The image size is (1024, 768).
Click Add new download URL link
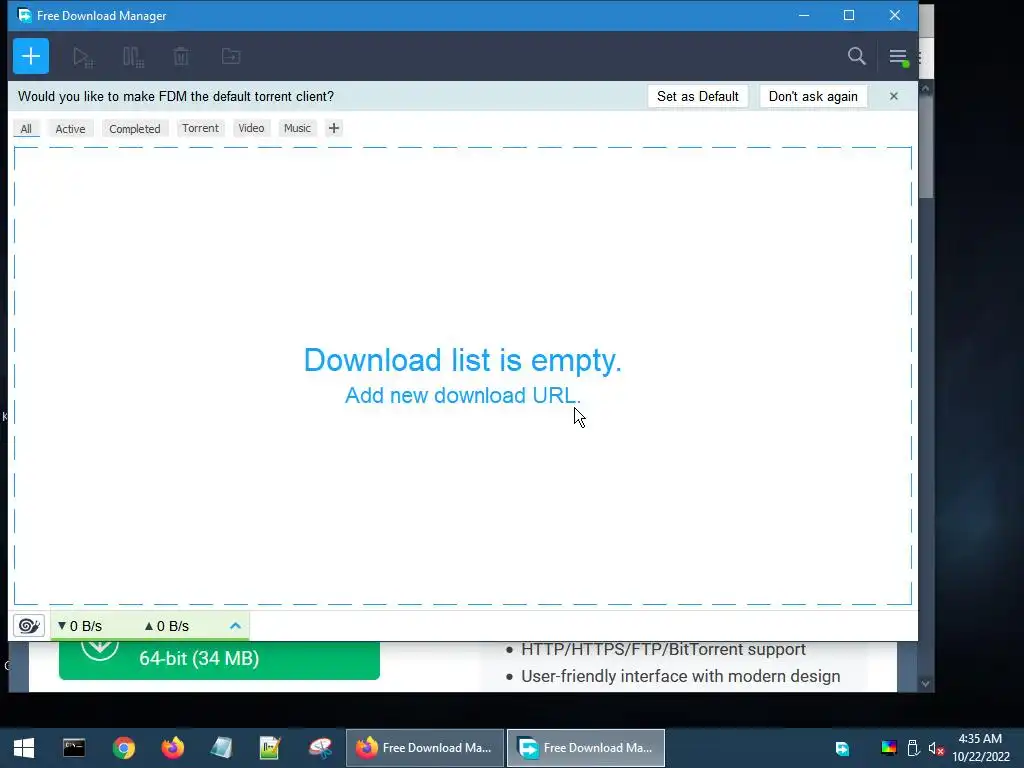(462, 395)
